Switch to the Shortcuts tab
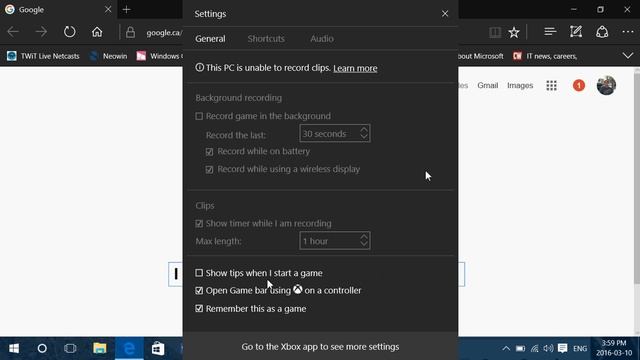The width and height of the screenshot is (640, 360). pyautogui.click(x=266, y=39)
